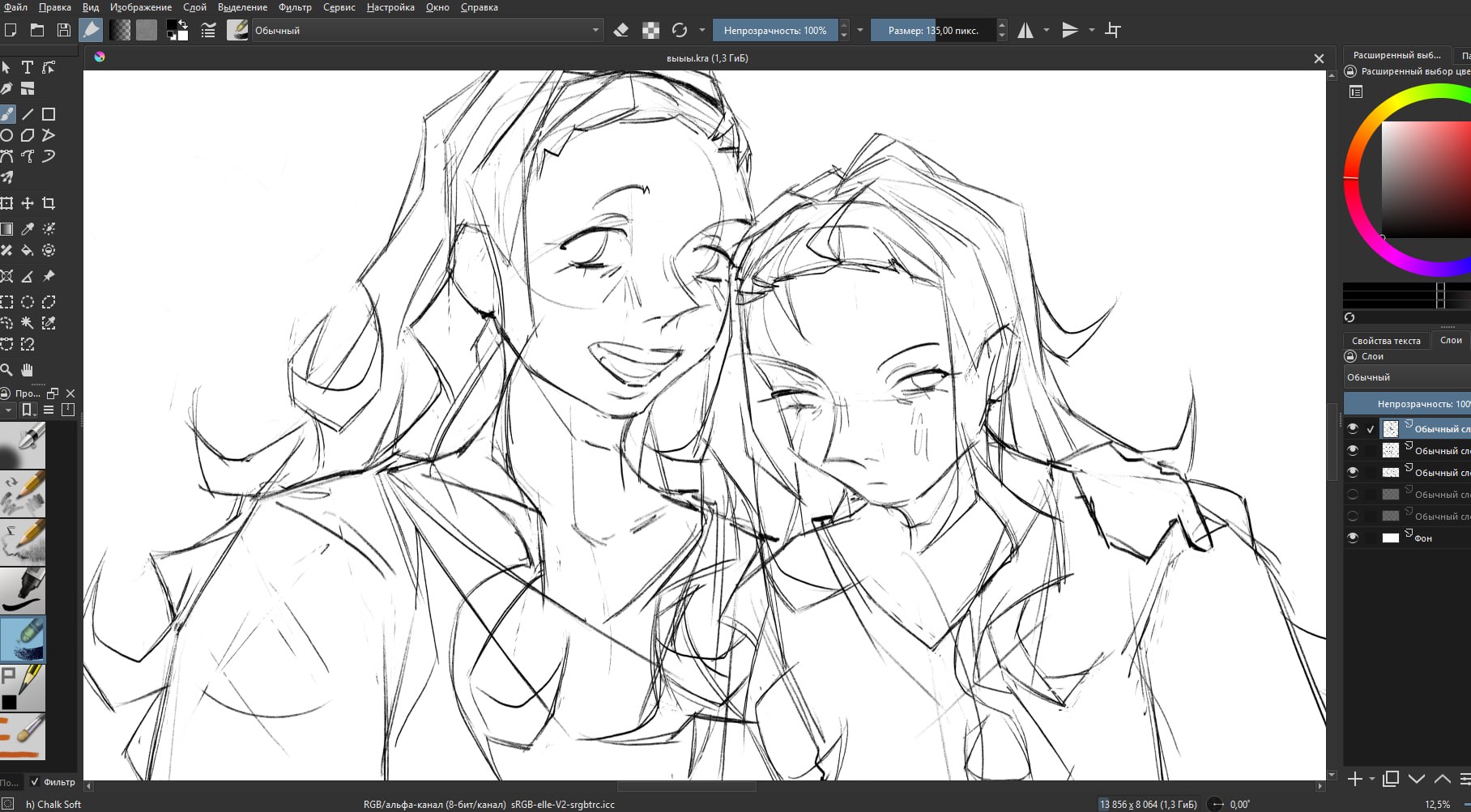
Task: Select the Line tool
Action: tap(28, 114)
